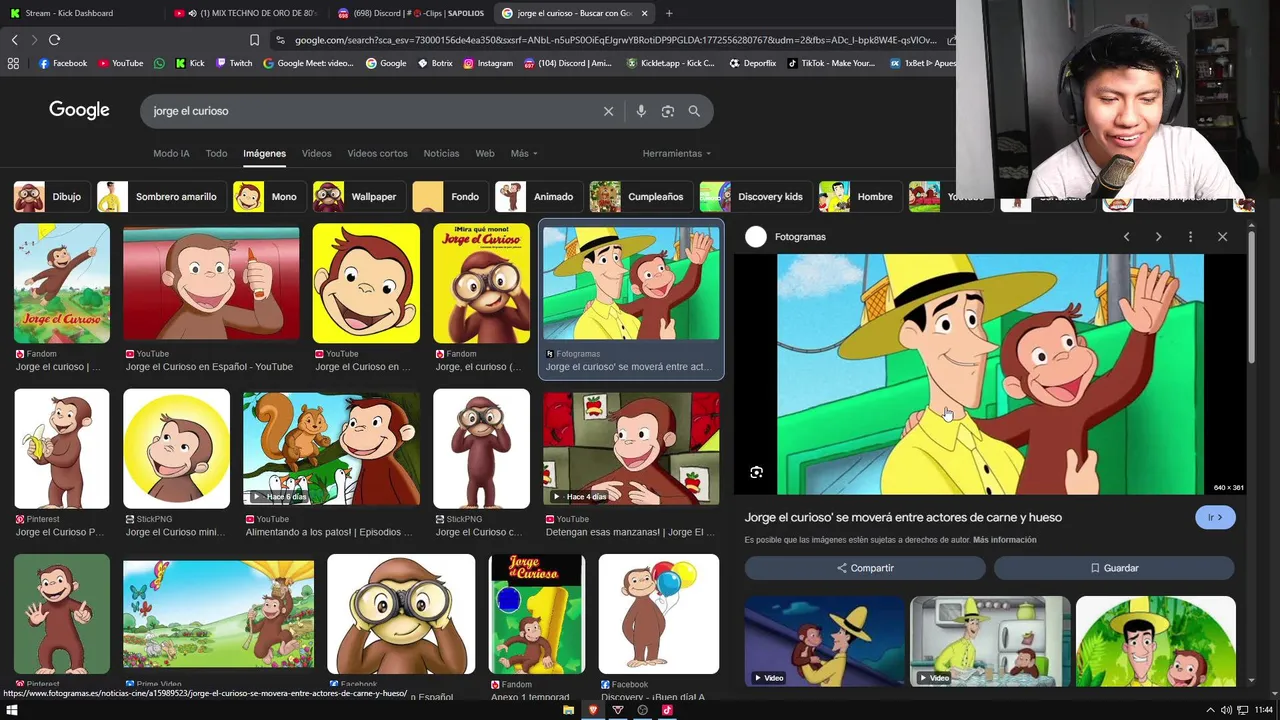Switch to MIX TECHNO DE ORO tab
The height and width of the screenshot is (720, 1280).
245,13
